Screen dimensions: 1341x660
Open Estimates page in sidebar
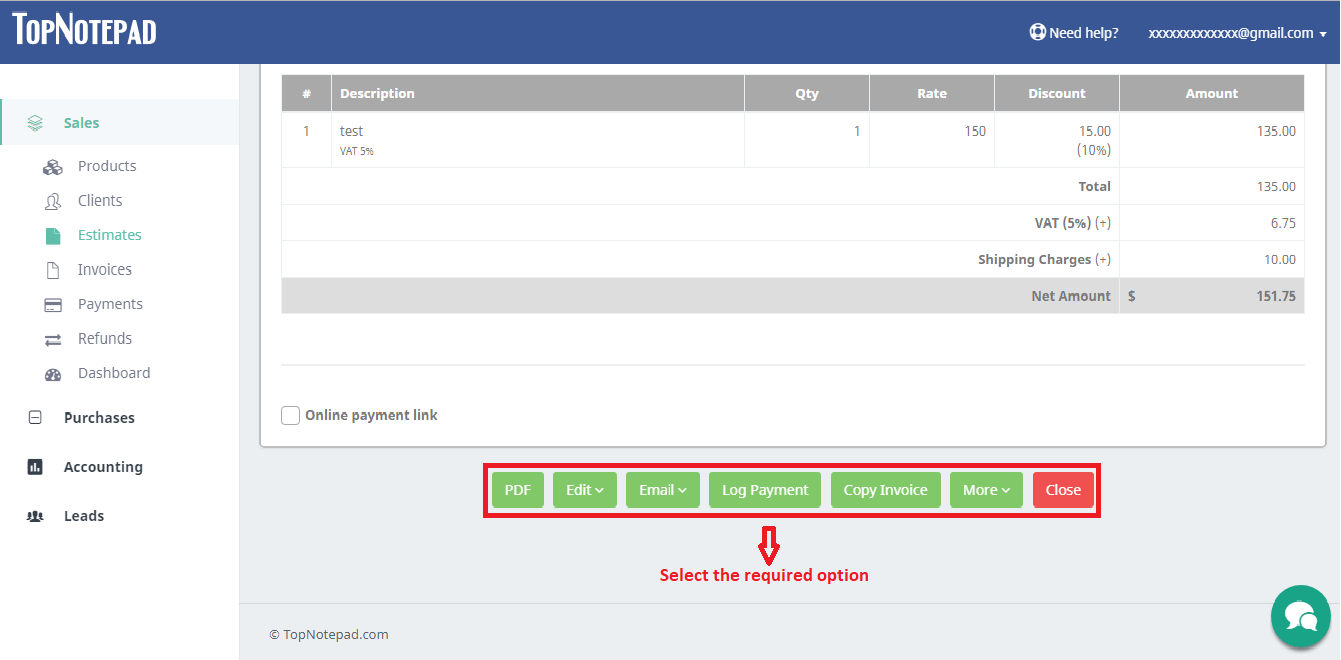110,235
